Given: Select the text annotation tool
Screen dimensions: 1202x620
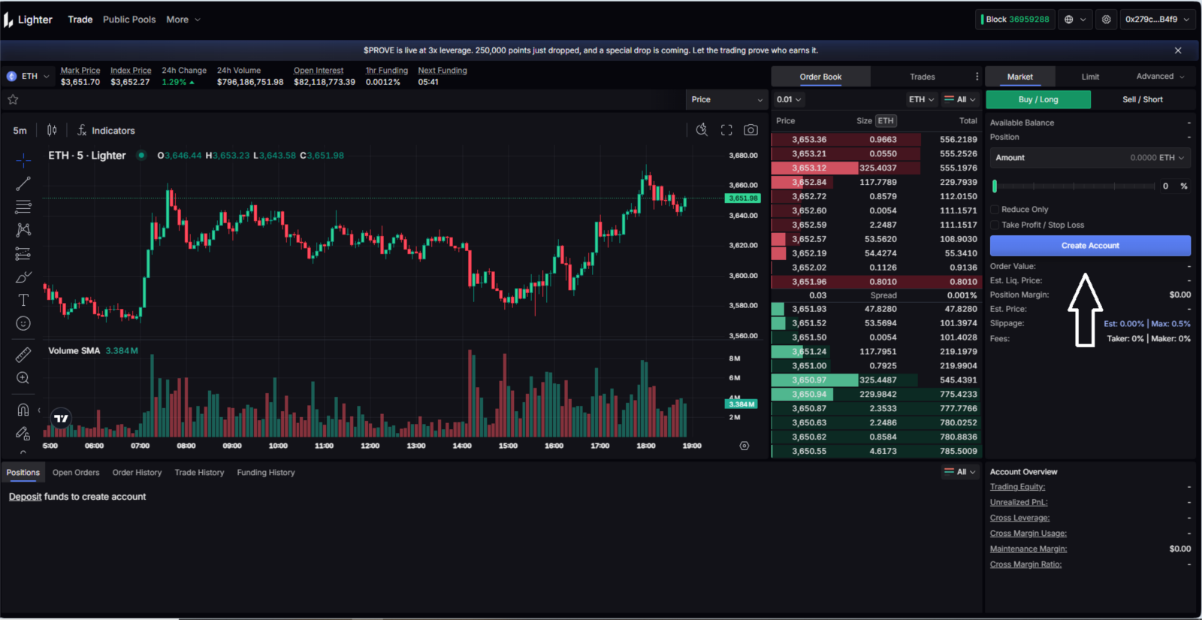Looking at the screenshot, I should coord(23,300).
